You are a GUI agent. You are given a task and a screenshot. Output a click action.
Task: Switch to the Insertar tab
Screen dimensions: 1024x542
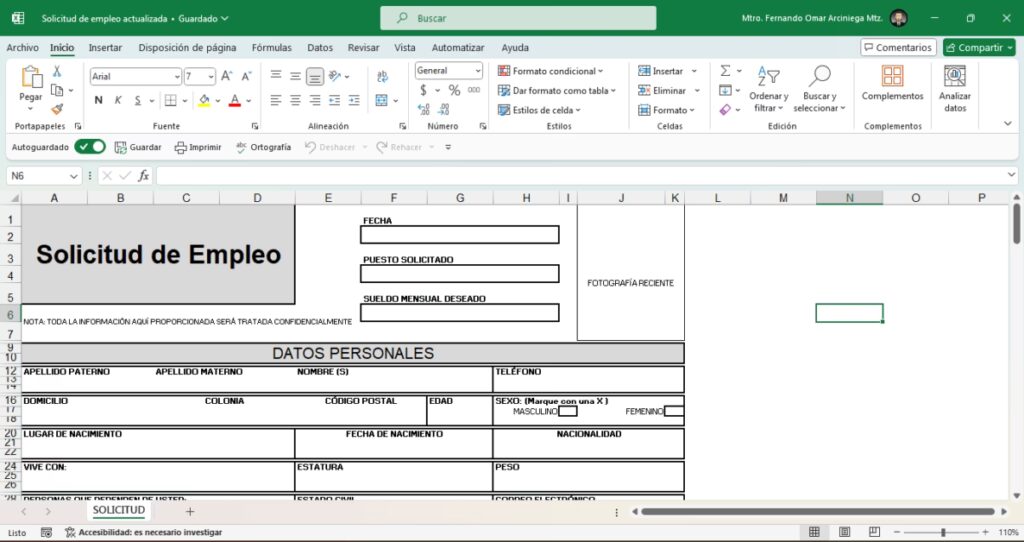point(105,47)
